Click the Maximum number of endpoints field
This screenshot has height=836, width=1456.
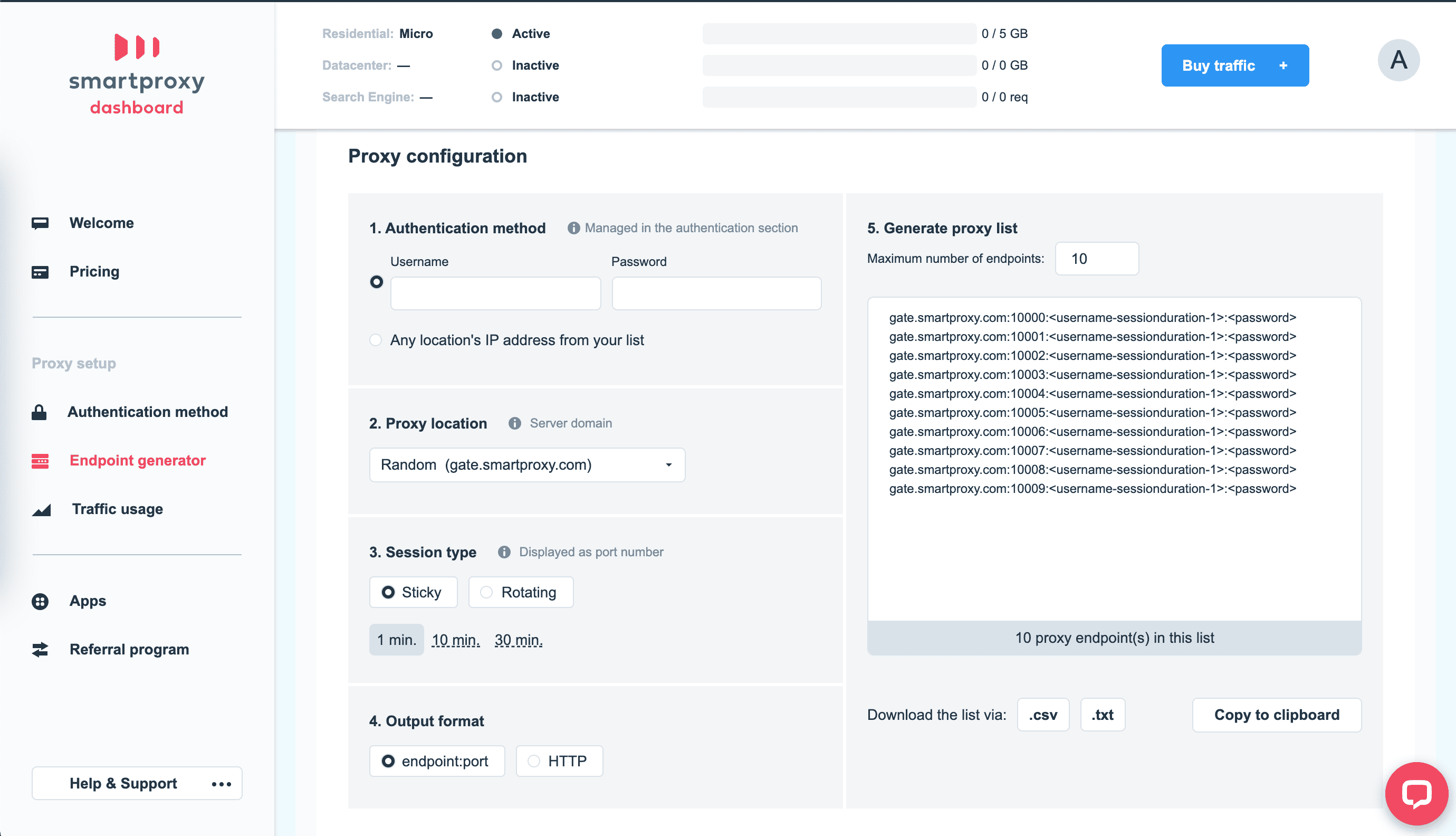pyautogui.click(x=1097, y=259)
